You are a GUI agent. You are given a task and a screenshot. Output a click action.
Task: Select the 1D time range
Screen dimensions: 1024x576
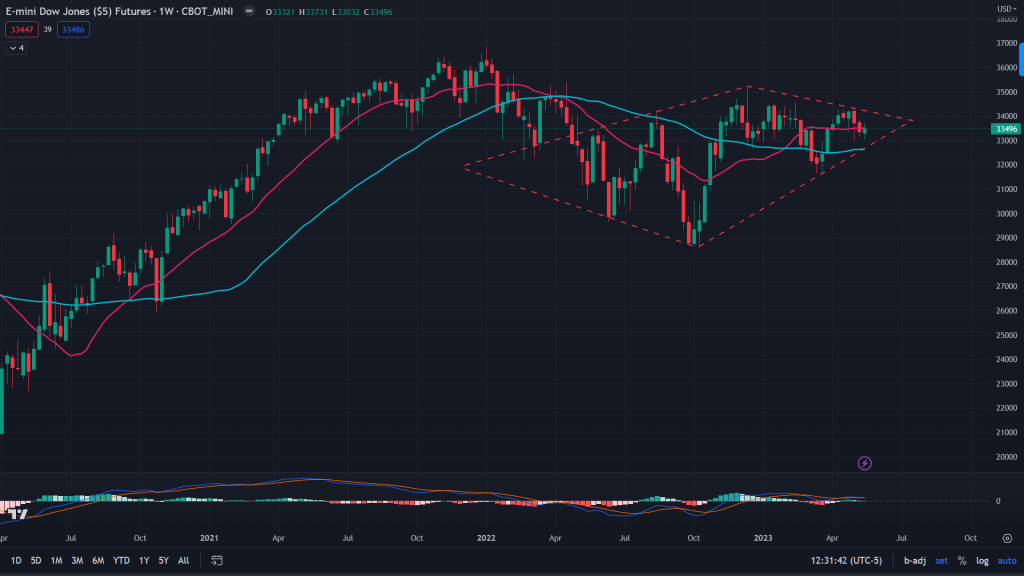(x=16, y=561)
